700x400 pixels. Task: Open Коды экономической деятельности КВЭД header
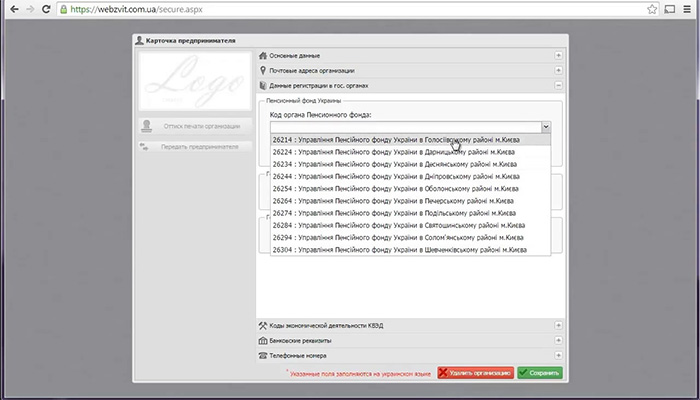(411, 325)
